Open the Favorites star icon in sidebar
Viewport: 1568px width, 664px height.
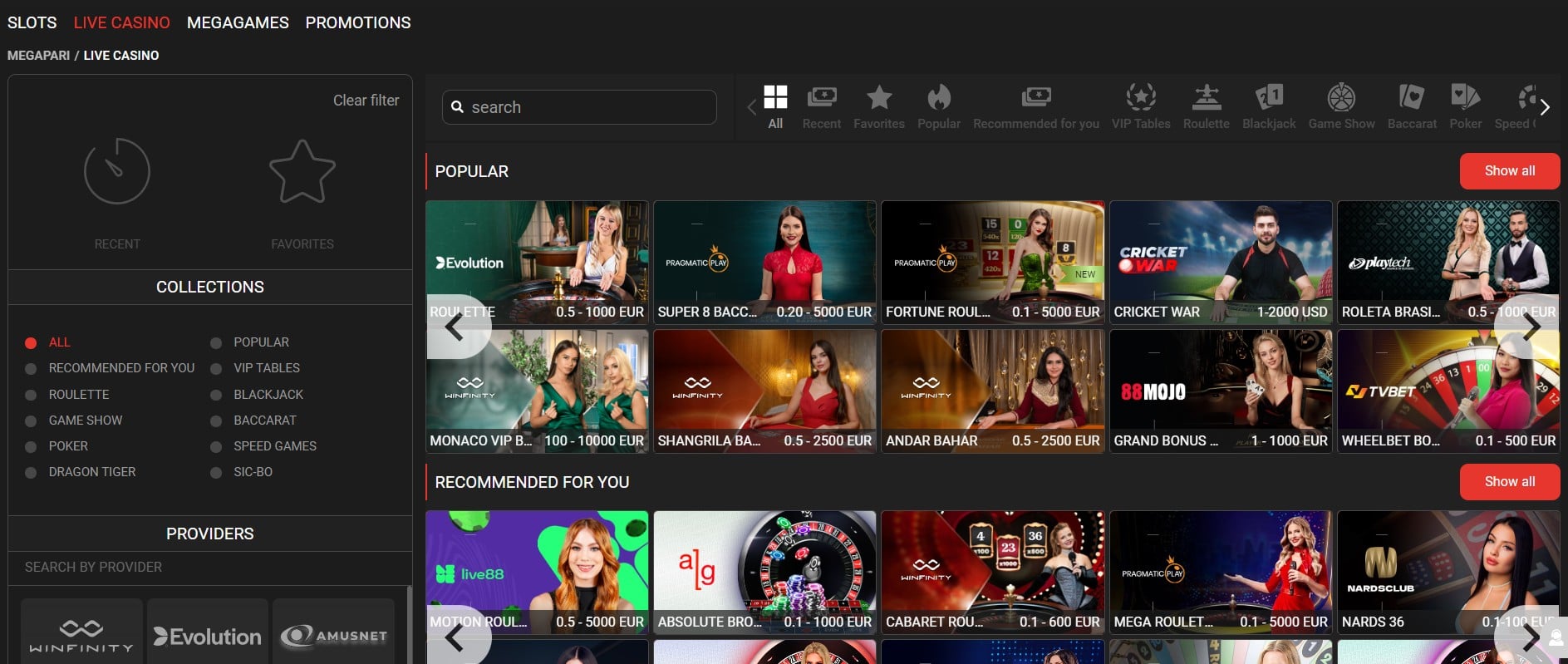click(x=302, y=171)
